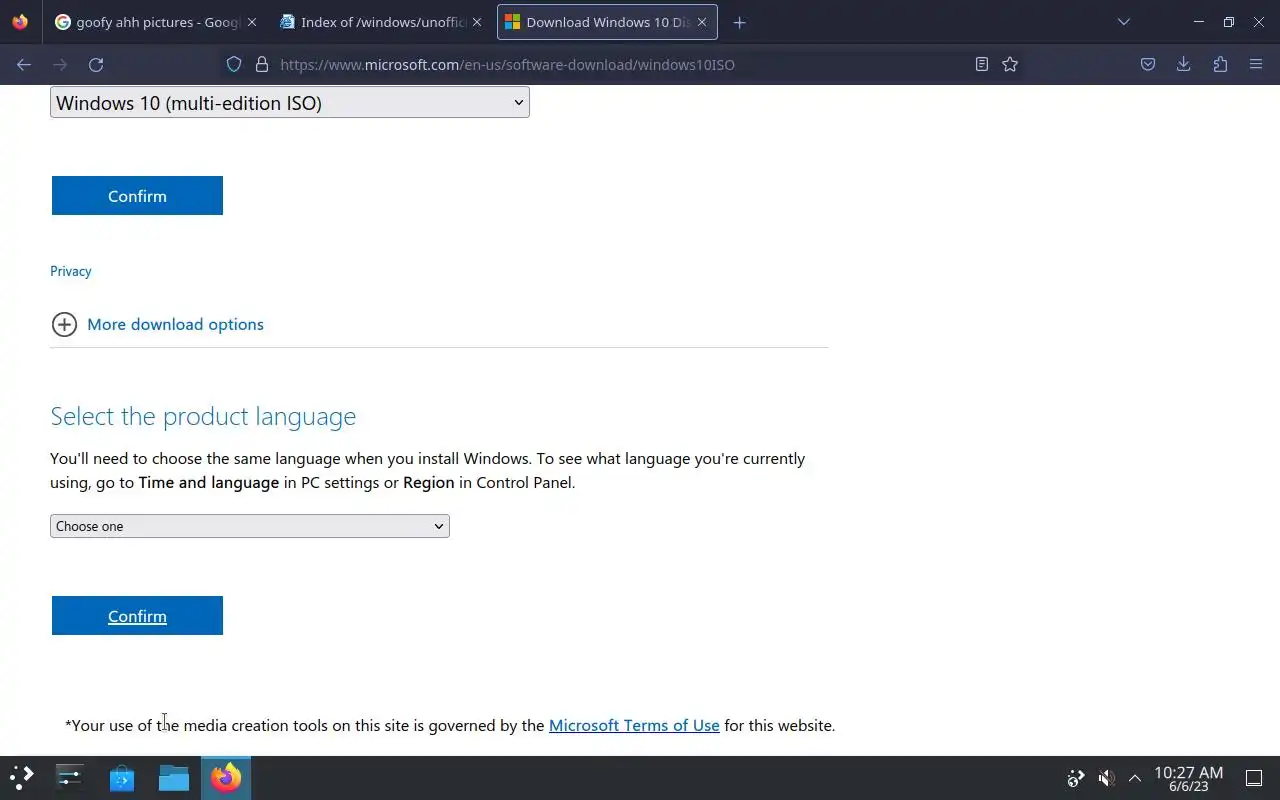Viewport: 1280px width, 800px height.
Task: Minimize the Firefox window
Action: pyautogui.click(x=1198, y=22)
